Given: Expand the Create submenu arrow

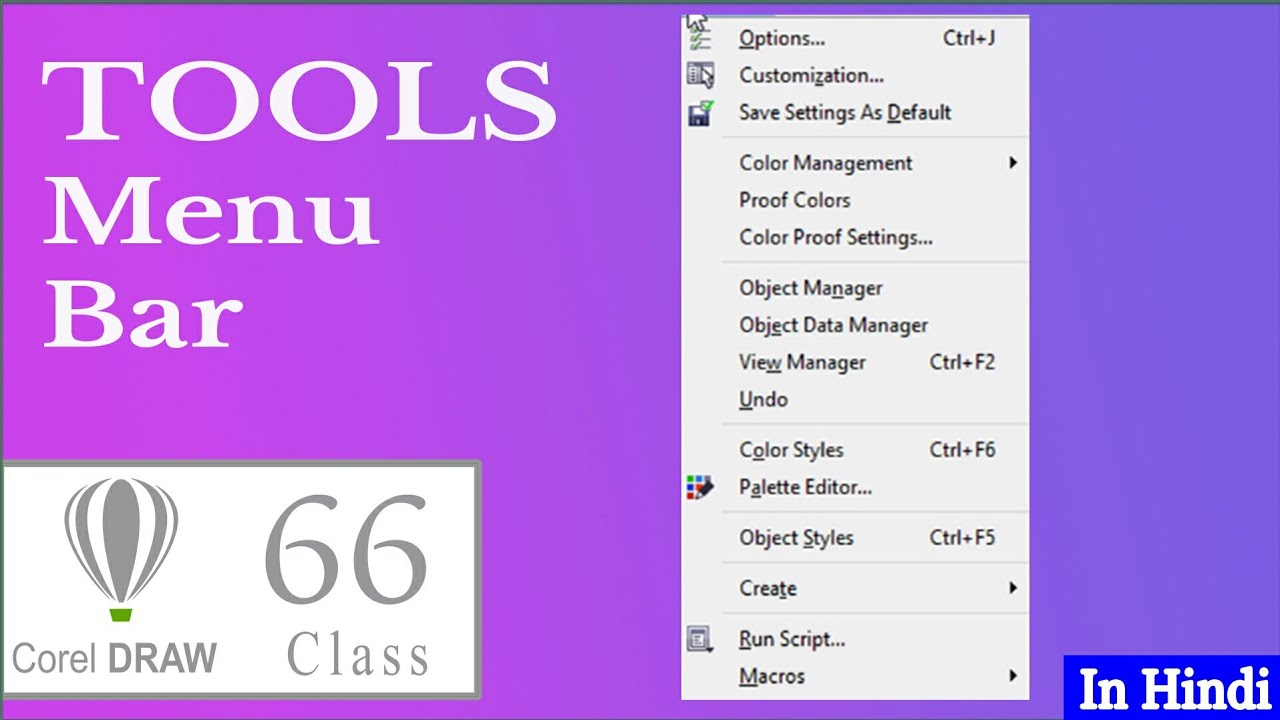Looking at the screenshot, I should tap(1012, 588).
